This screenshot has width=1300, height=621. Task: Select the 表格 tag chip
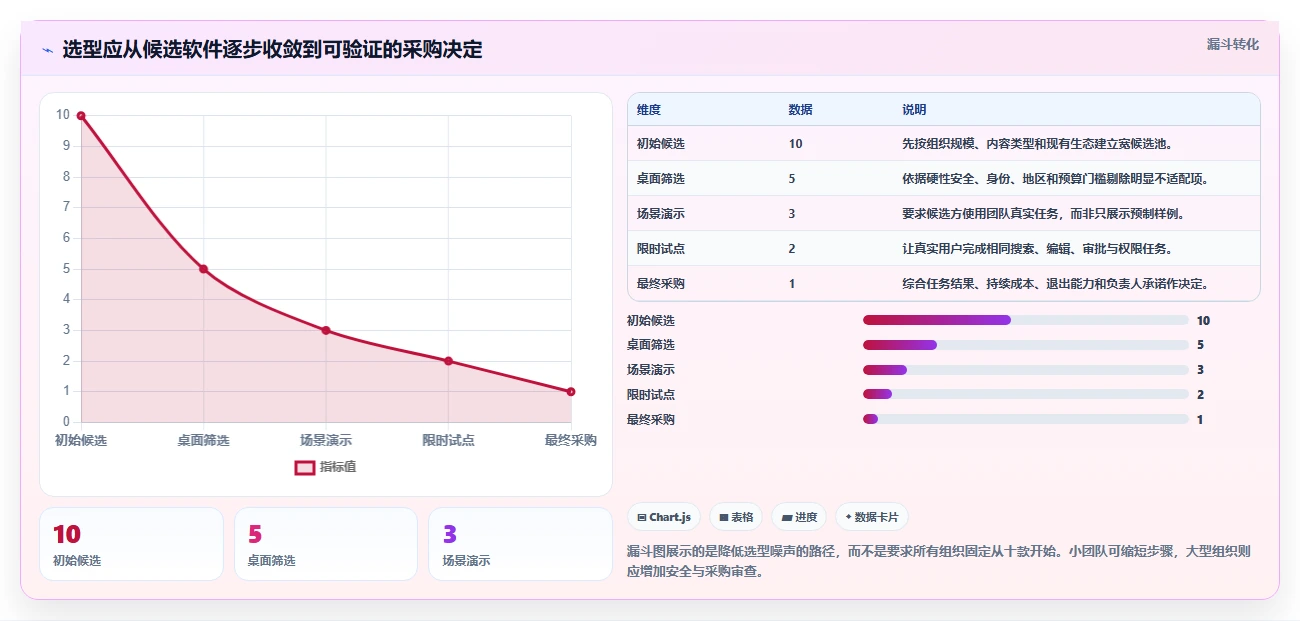pos(736,517)
